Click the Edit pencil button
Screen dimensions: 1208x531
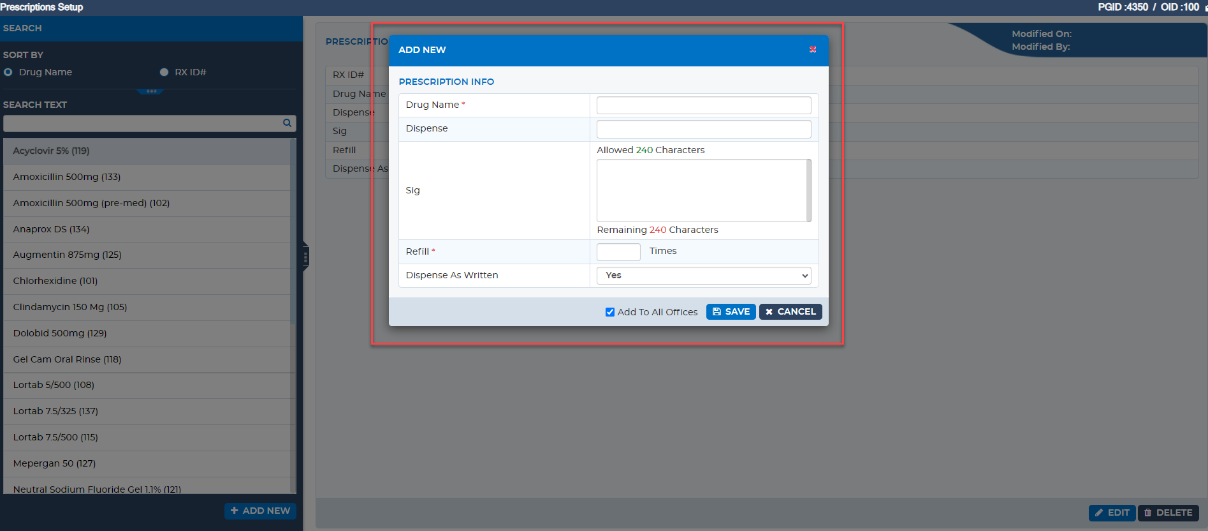coord(1112,513)
